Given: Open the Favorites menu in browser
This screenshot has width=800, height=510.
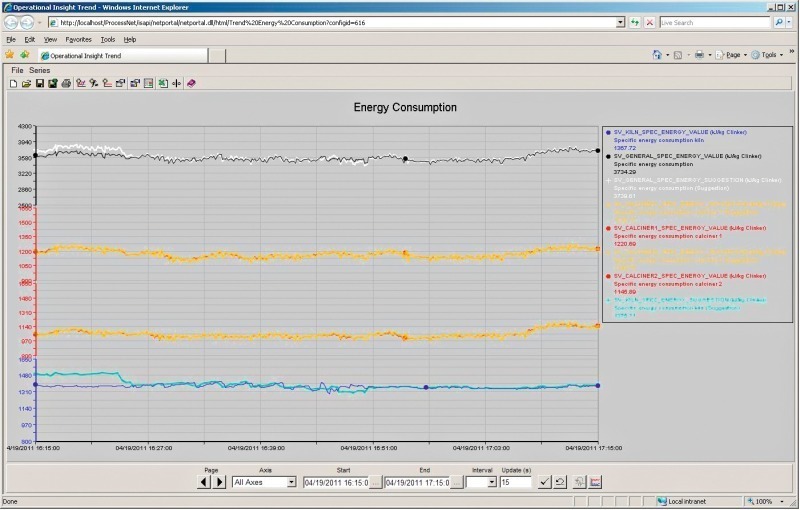Looking at the screenshot, I should tap(78, 39).
